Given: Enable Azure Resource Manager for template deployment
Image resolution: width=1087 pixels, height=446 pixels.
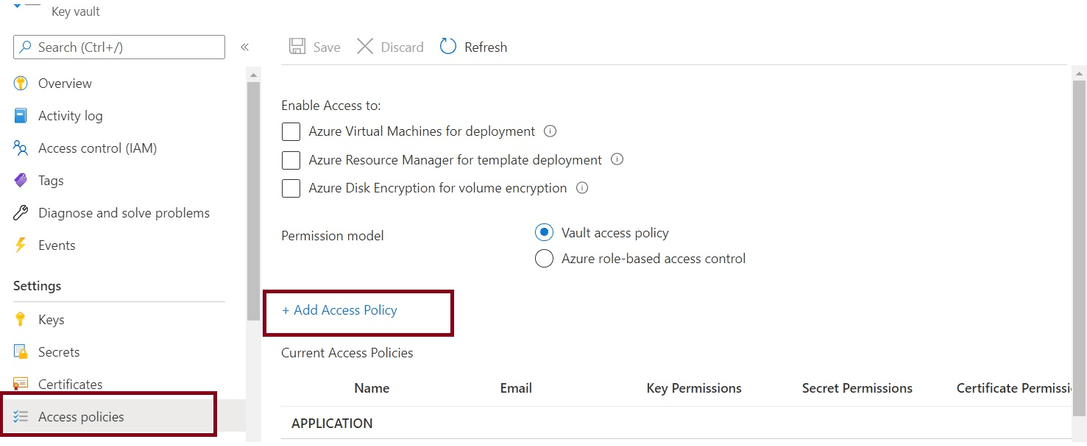Looking at the screenshot, I should tap(291, 160).
